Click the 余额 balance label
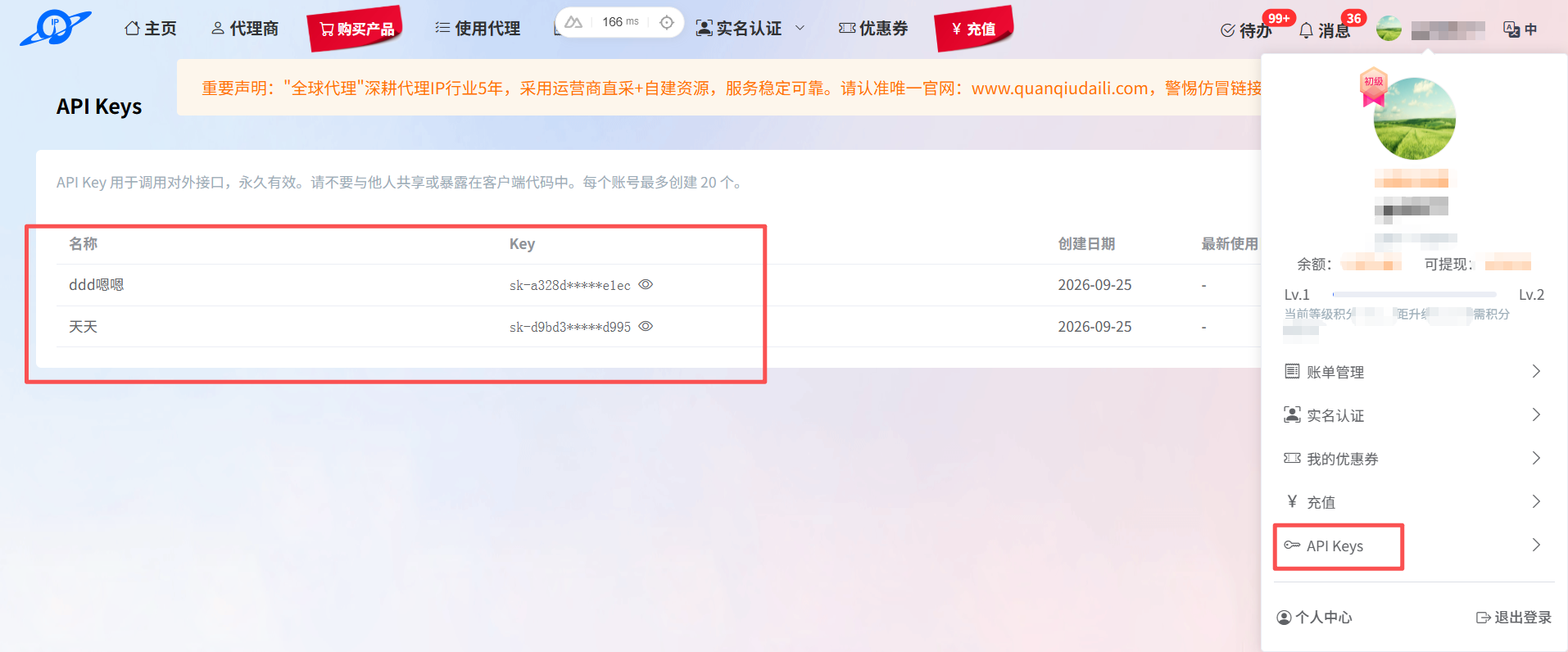The width and height of the screenshot is (1568, 652). (x=1314, y=264)
